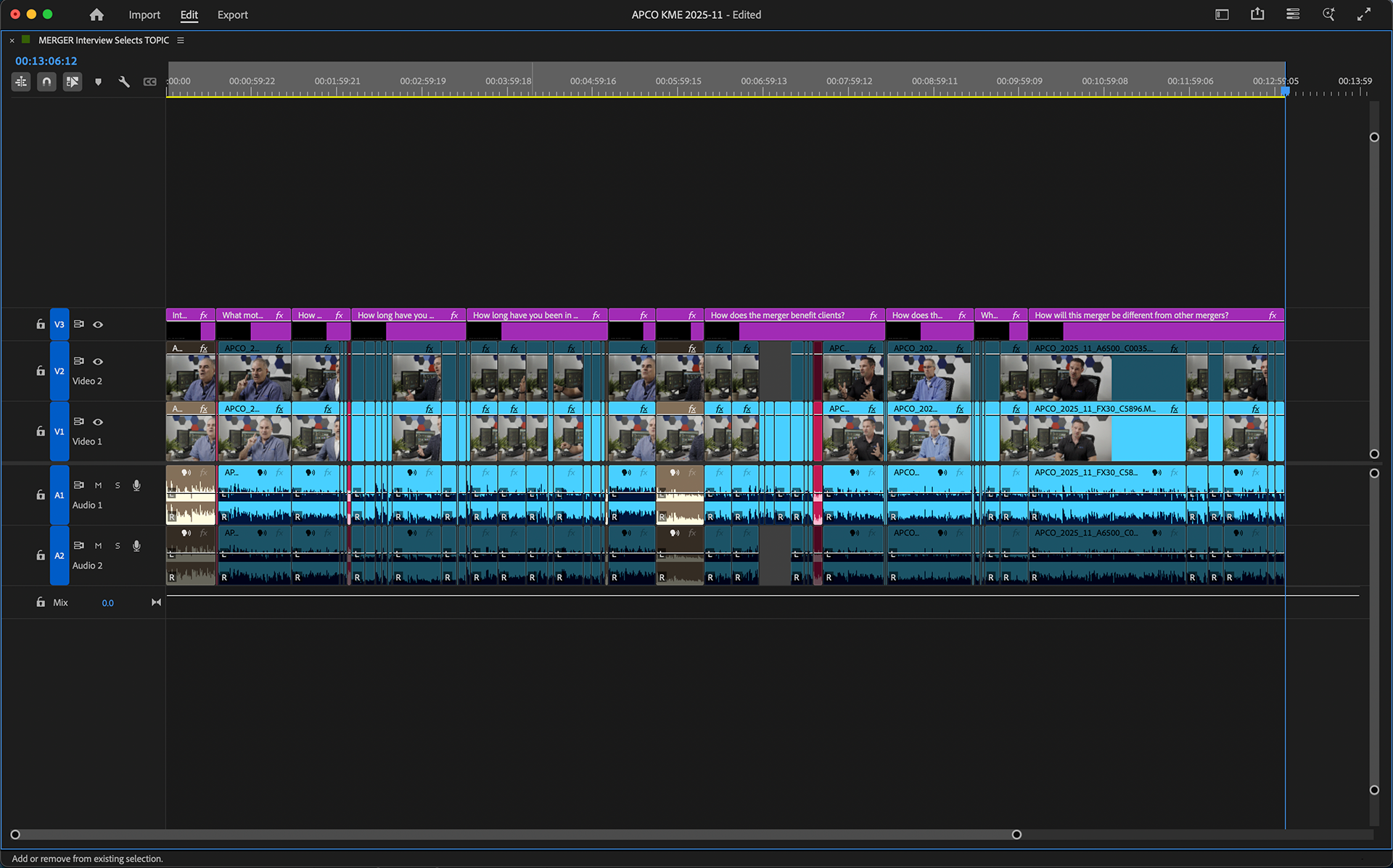Click the enhanced zoom icon in the title bar
This screenshot has height=868, width=1393.
pyautogui.click(x=1328, y=14)
